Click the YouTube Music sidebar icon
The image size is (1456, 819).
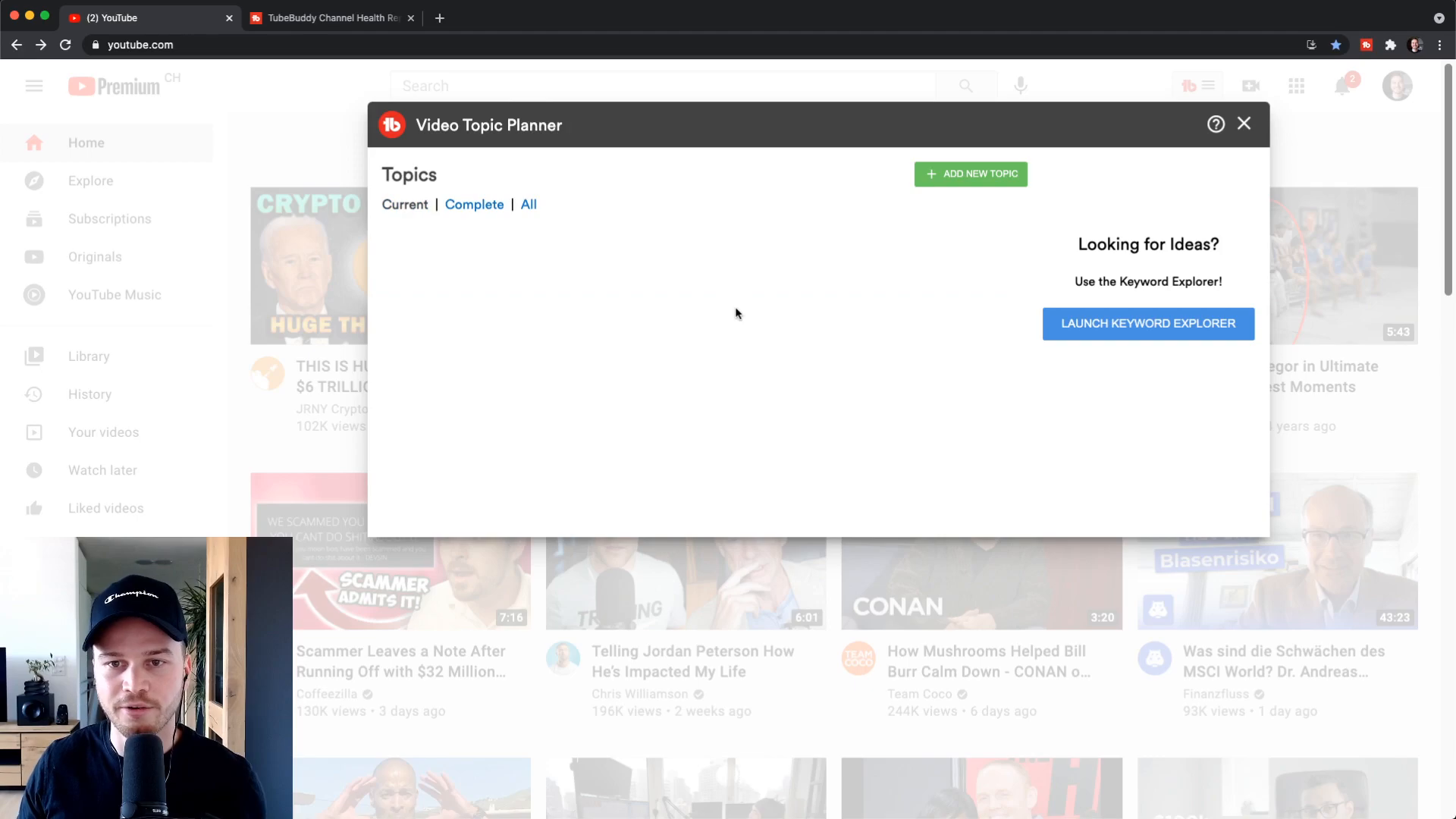coord(34,294)
